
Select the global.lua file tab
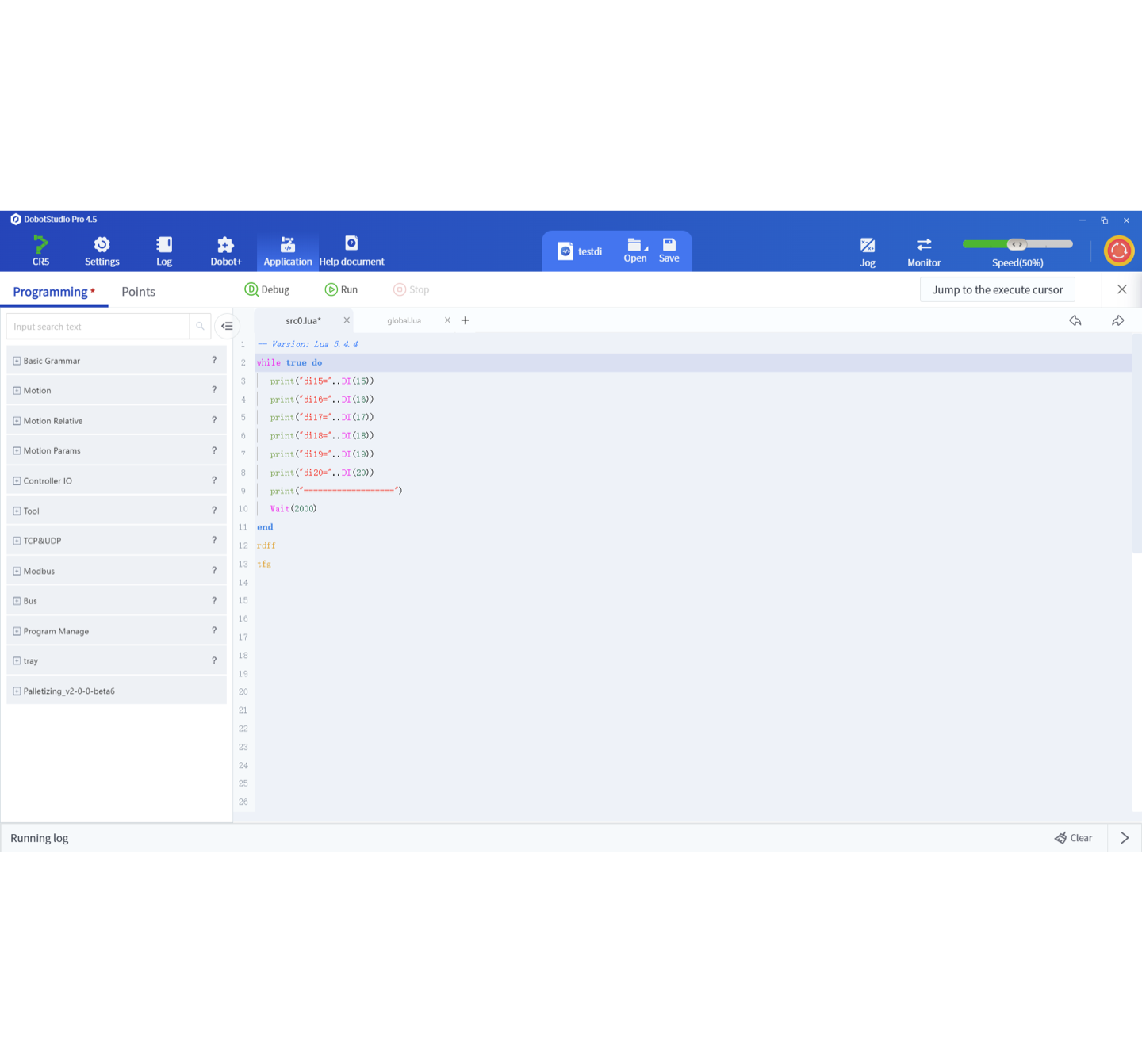coord(404,320)
